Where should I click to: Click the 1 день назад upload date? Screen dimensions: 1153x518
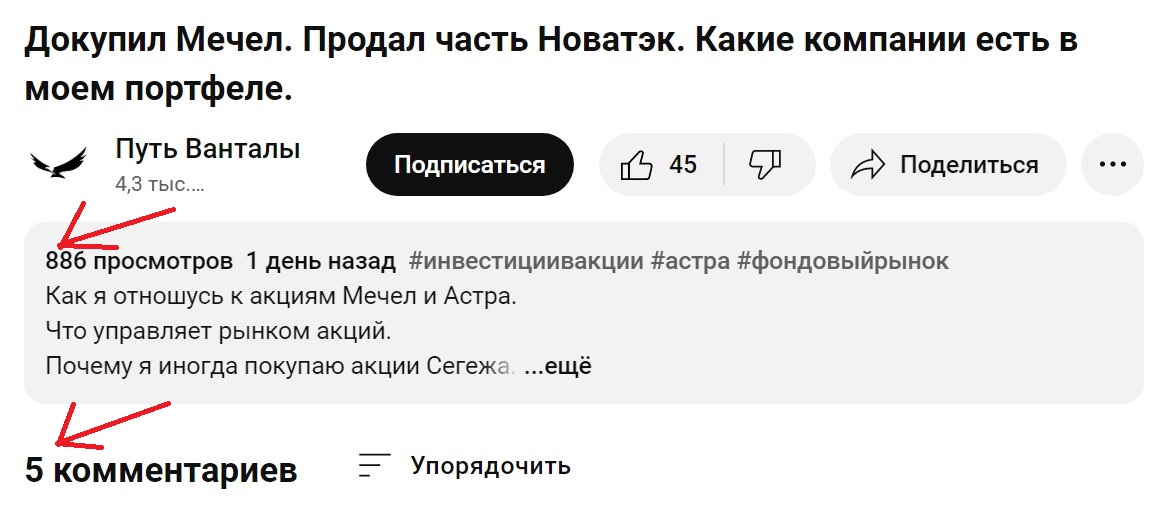pyautogui.click(x=321, y=262)
